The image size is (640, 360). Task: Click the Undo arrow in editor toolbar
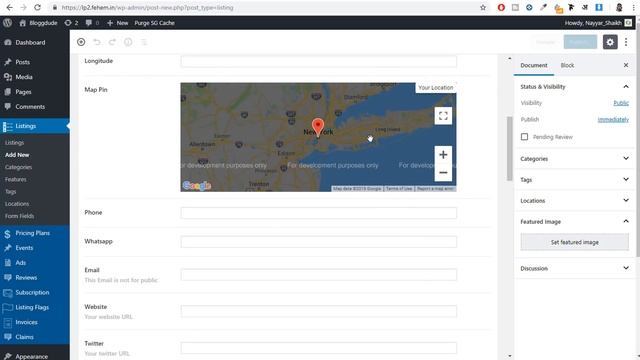(x=97, y=42)
